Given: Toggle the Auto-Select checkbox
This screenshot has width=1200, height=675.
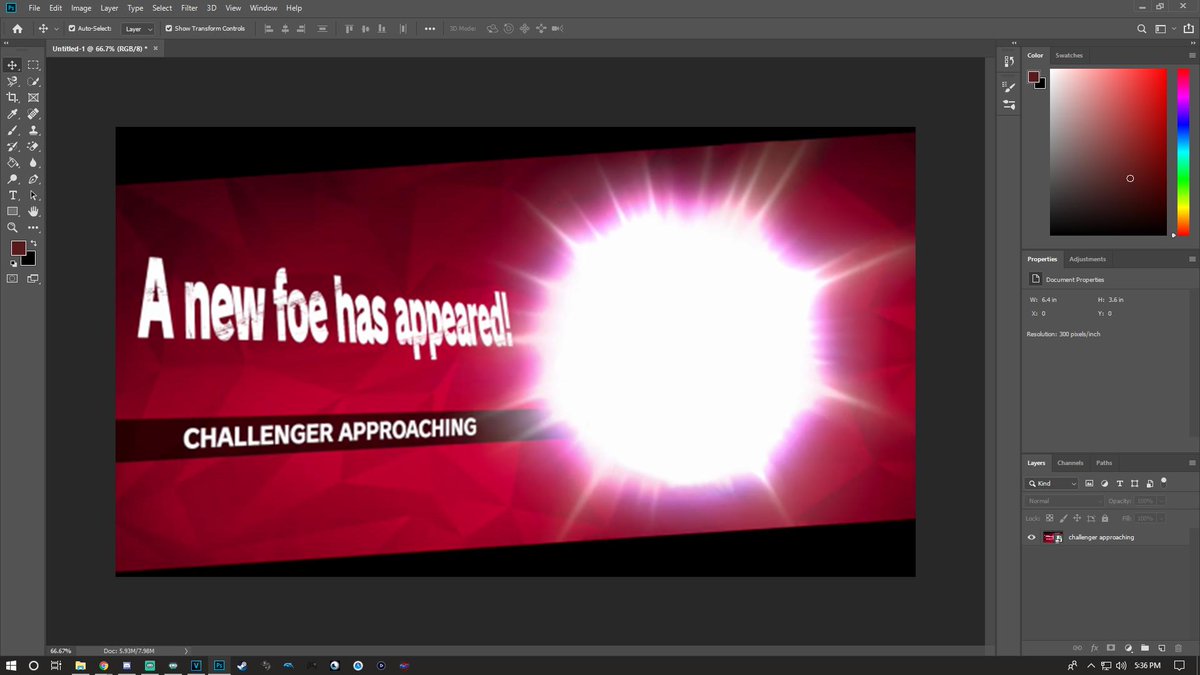Looking at the screenshot, I should tap(72, 29).
